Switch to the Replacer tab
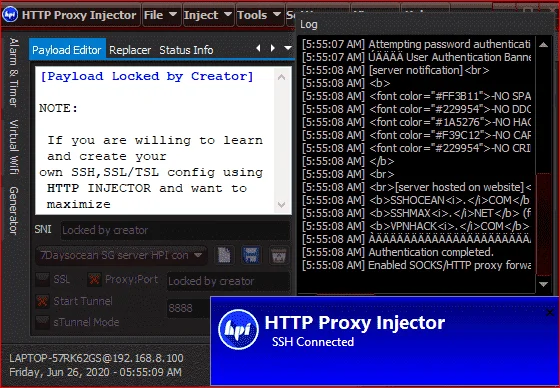 (x=130, y=50)
